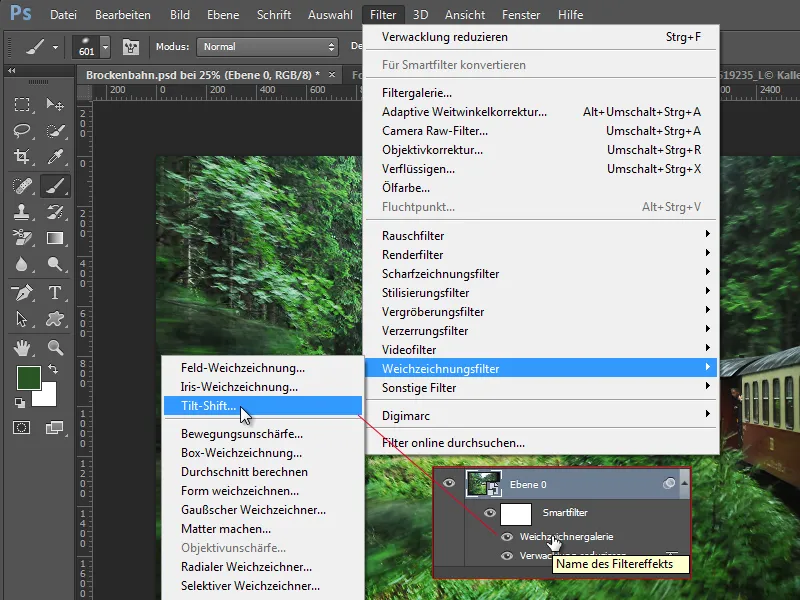Toggle Quick Mask mode icon
Screen dimensions: 800x600
point(21,428)
